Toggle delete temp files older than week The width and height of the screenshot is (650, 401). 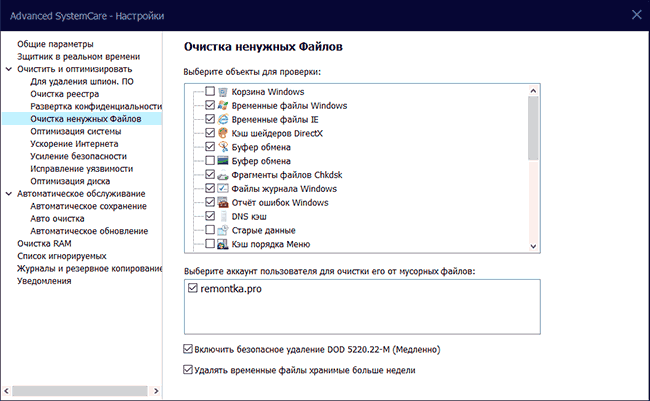tap(188, 369)
